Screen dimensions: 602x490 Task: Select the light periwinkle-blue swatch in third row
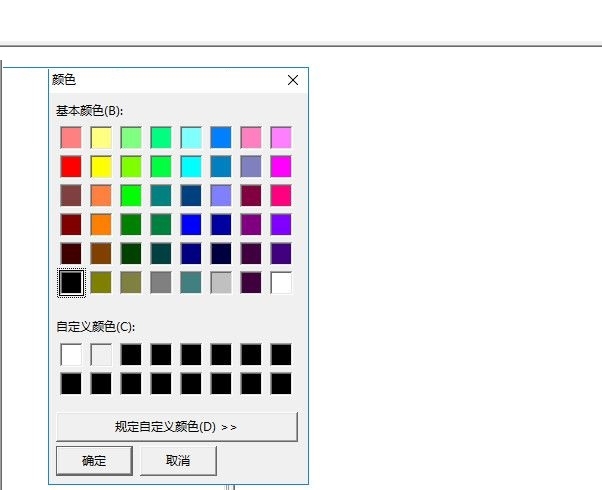point(221,195)
